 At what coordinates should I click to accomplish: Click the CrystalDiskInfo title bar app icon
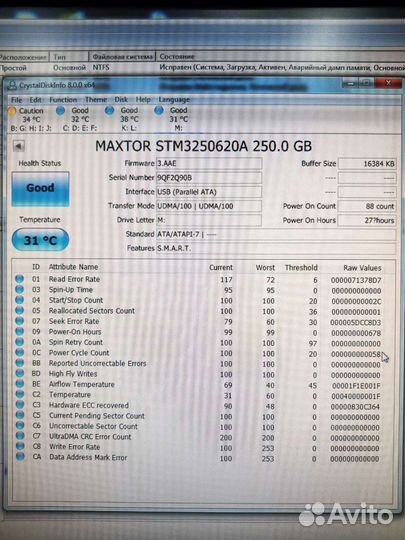click(x=12, y=85)
